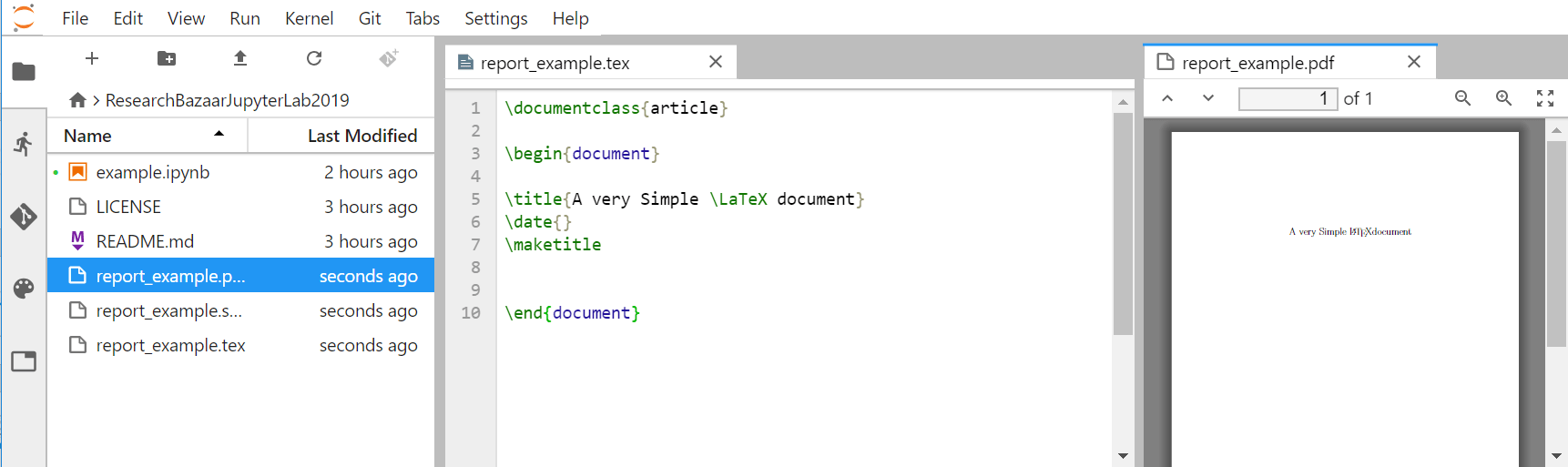This screenshot has width=1568, height=467.
Task: Open the File Browser sidebar tab
Action: click(24, 72)
